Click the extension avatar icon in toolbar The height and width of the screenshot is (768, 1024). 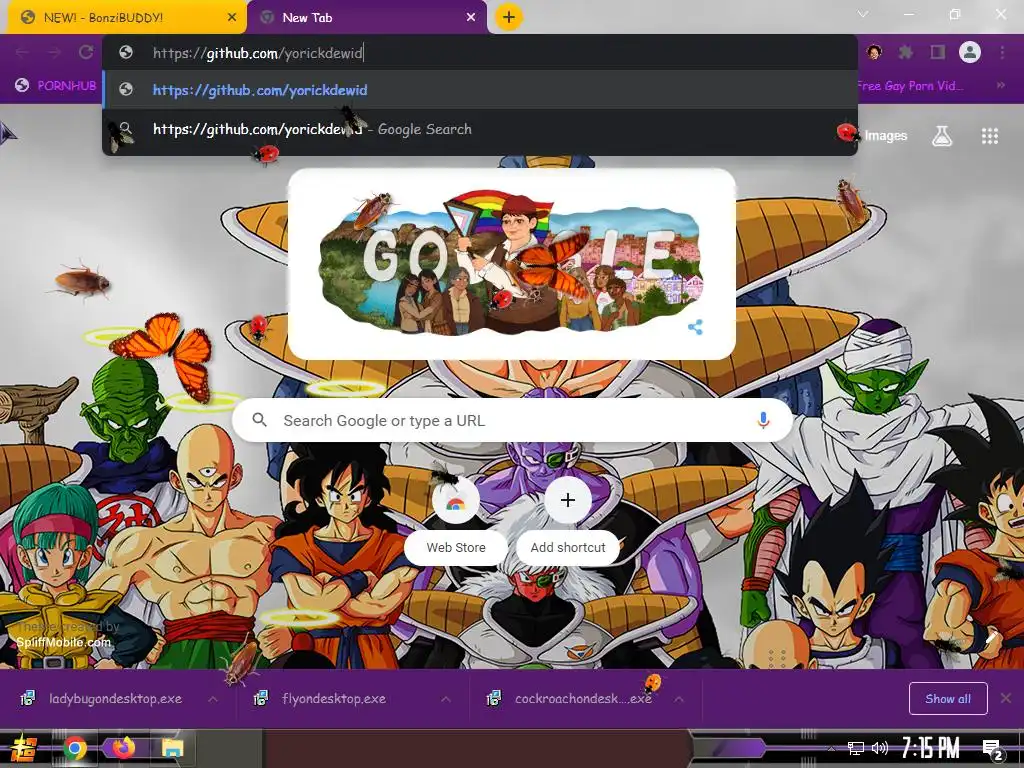coord(874,52)
